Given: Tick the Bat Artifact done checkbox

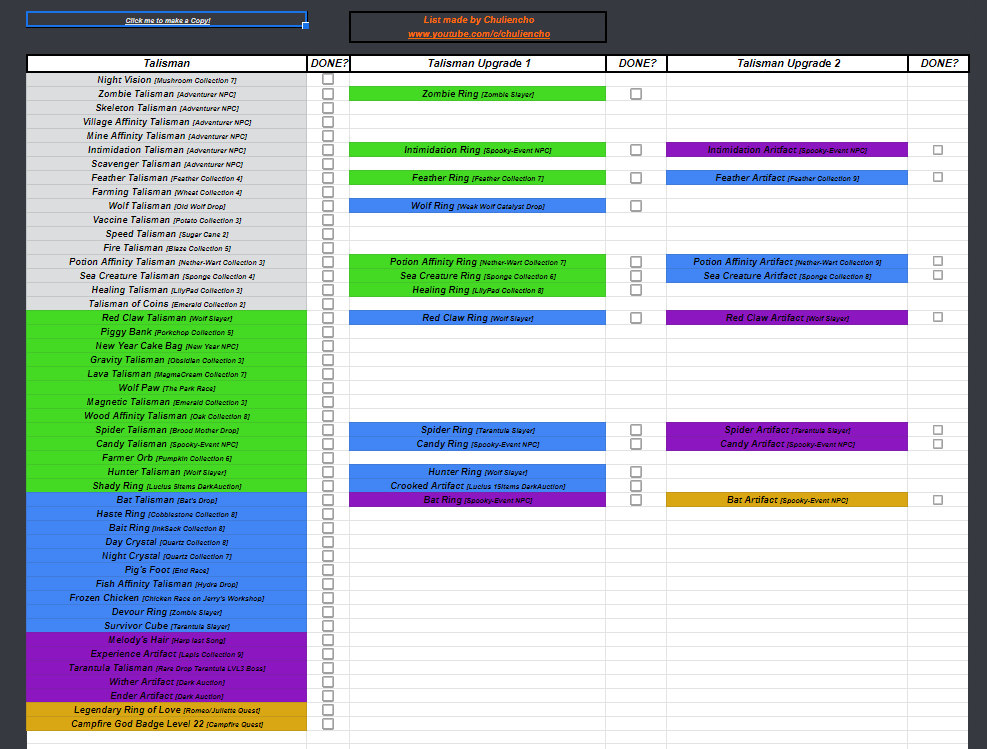Looking at the screenshot, I should pyautogui.click(x=938, y=500).
